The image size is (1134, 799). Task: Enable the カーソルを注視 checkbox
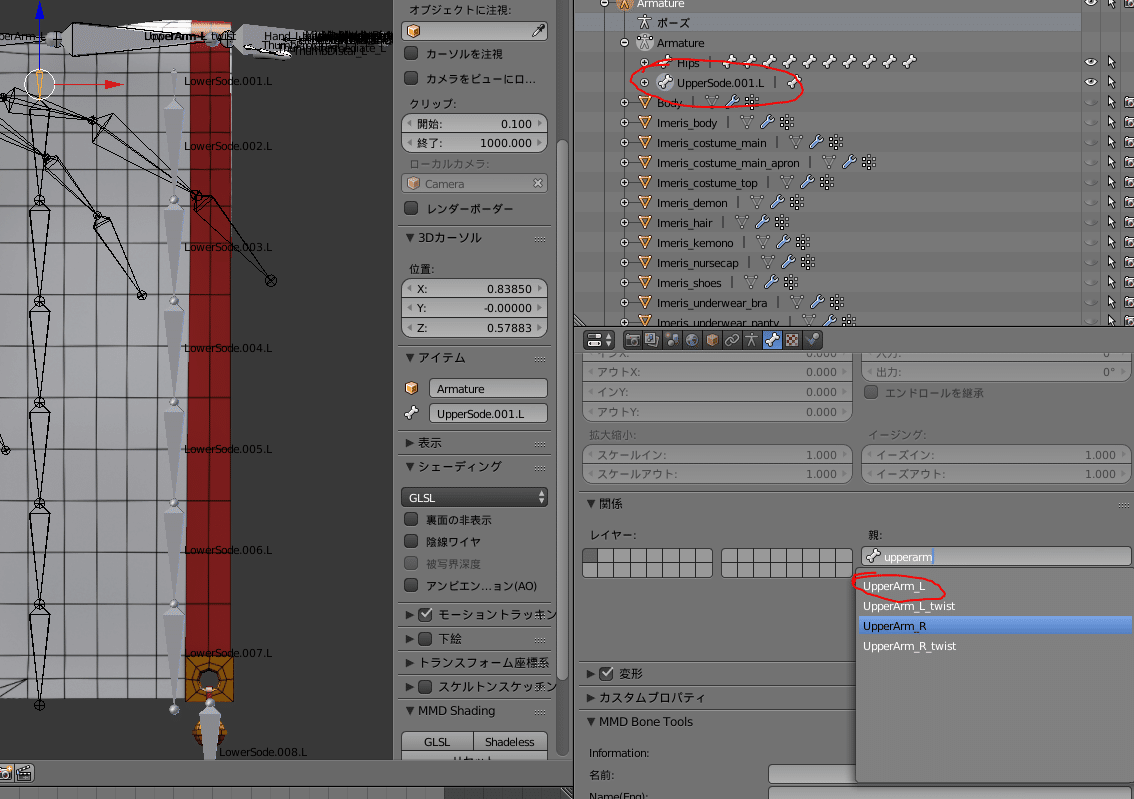pos(412,54)
